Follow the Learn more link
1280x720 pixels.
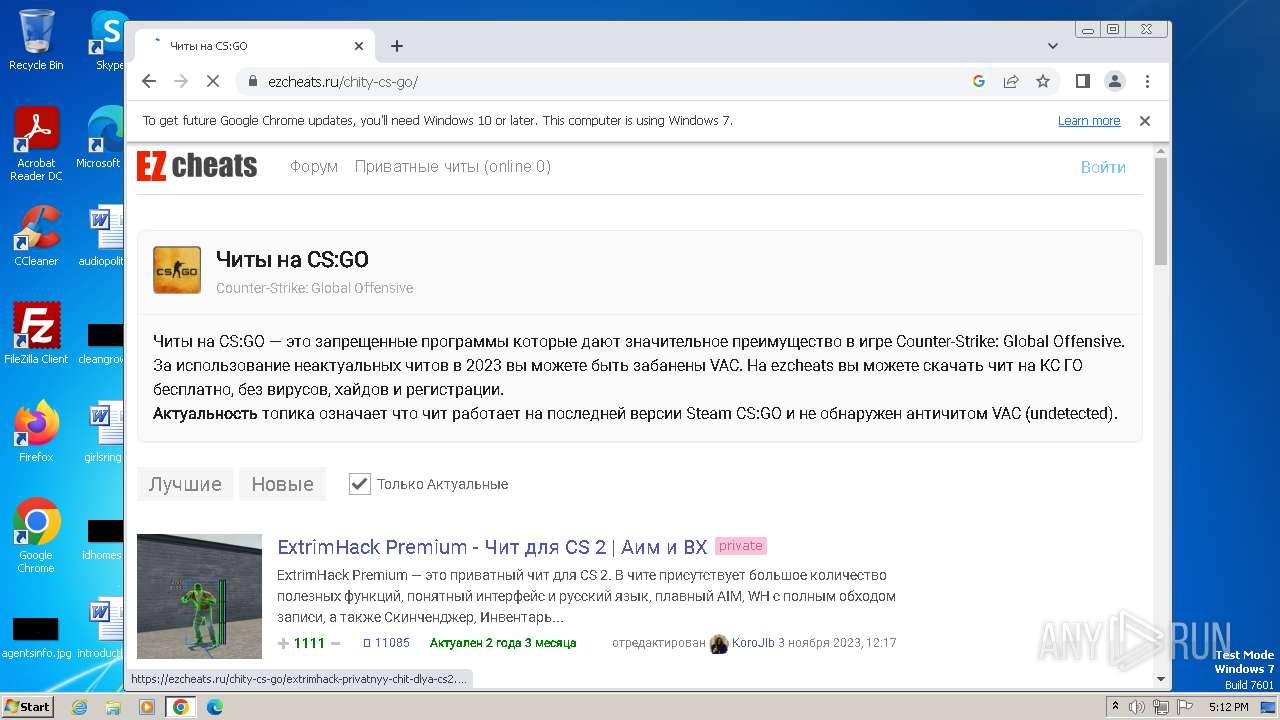click(1089, 120)
